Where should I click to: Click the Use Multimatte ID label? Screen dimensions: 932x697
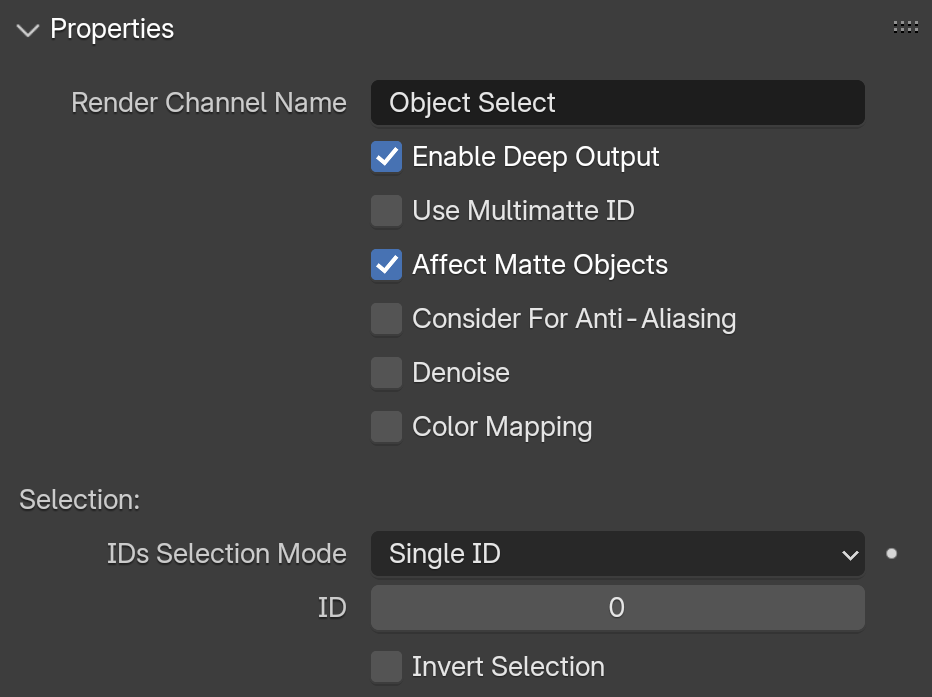pyautogui.click(x=523, y=211)
